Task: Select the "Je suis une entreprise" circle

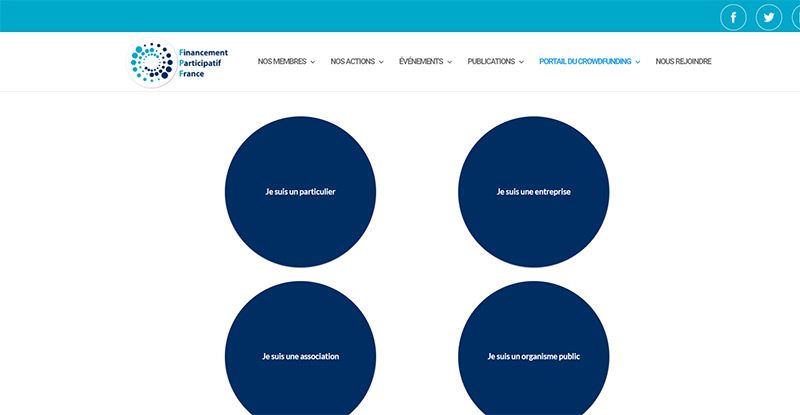Action: (534, 192)
